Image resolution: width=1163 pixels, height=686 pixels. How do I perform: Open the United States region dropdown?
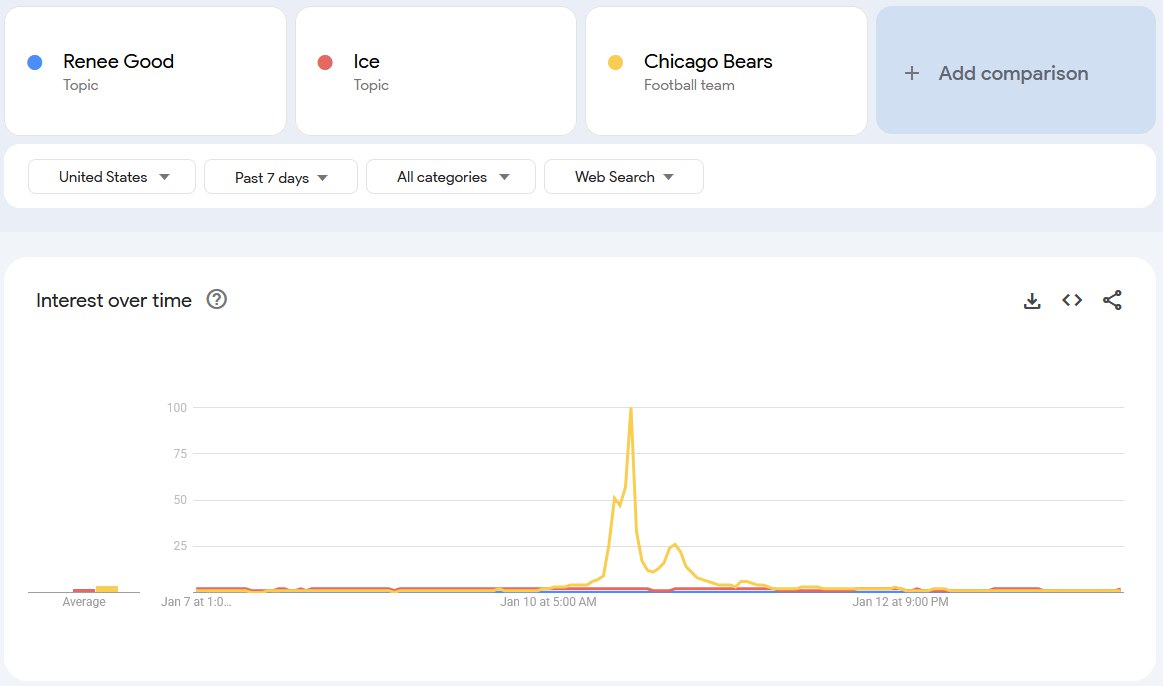click(112, 177)
